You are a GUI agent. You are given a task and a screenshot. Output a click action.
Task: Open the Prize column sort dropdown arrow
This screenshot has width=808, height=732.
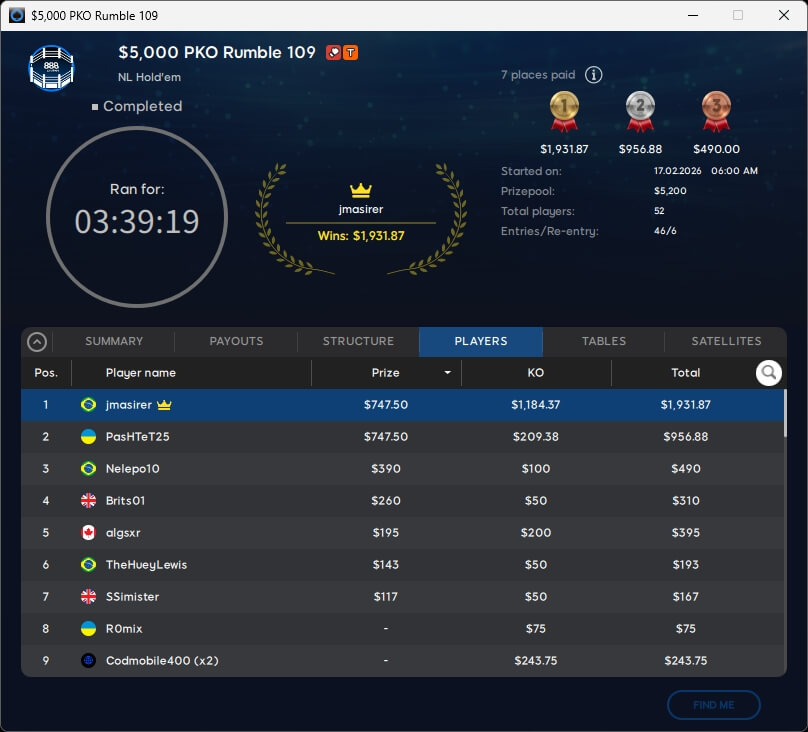coord(447,373)
